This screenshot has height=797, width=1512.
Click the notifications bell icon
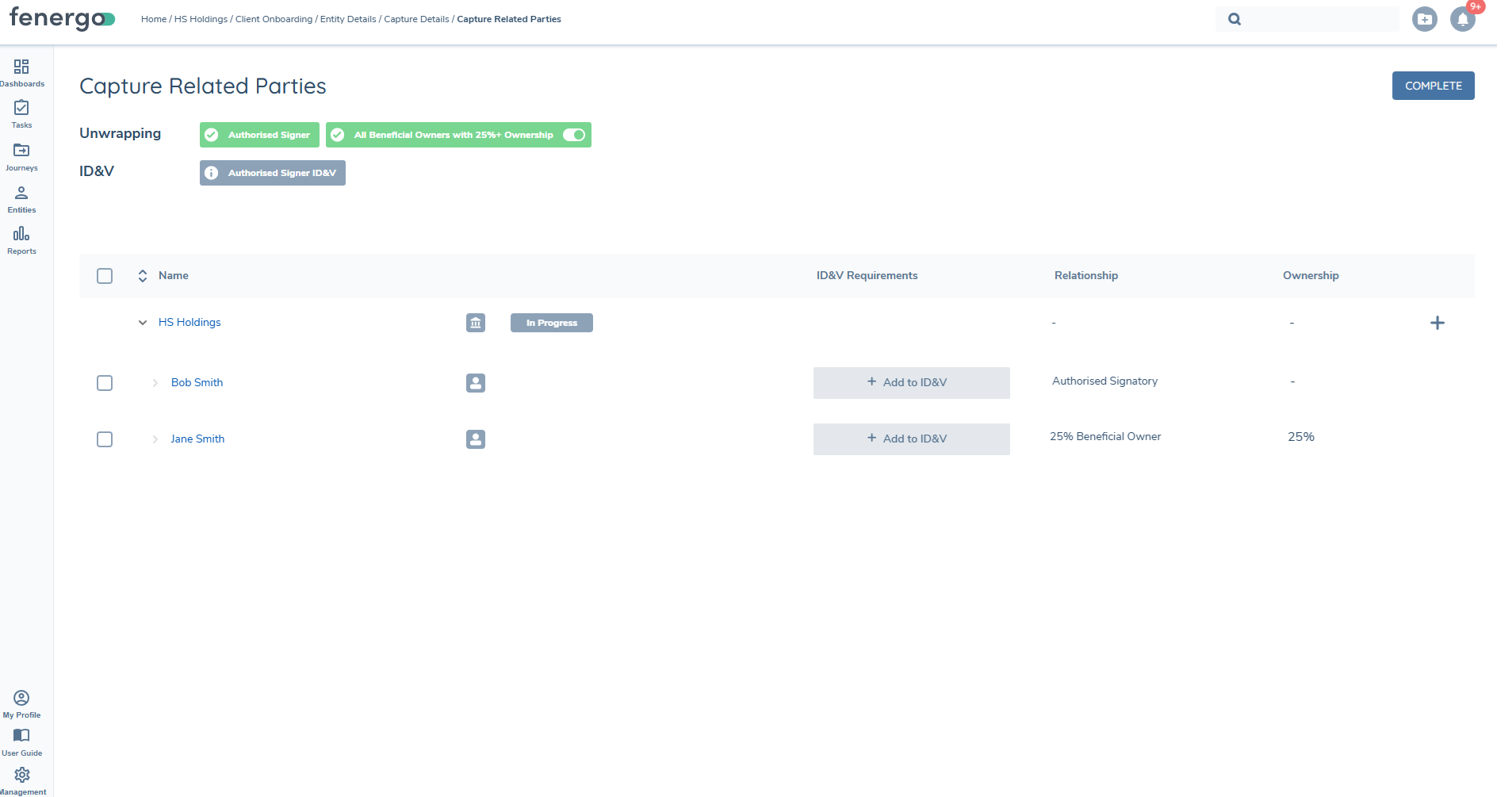click(x=1462, y=20)
